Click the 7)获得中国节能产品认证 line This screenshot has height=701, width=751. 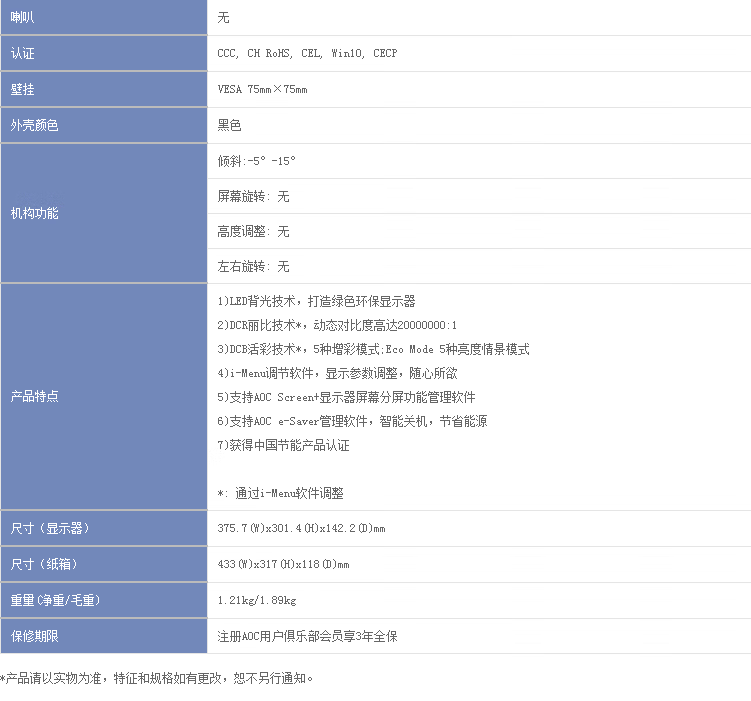point(284,445)
